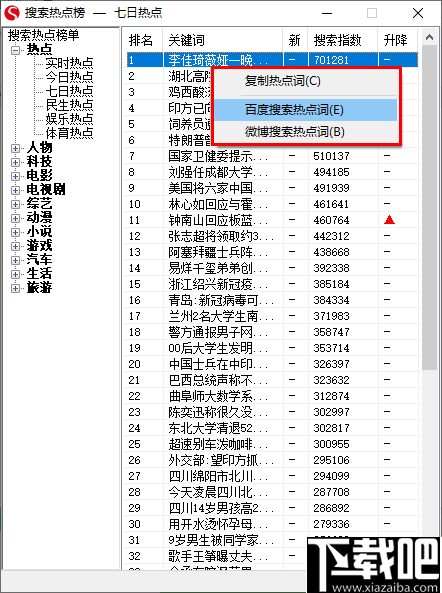Click the Sogou app logo icon
Image resolution: width=442 pixels, height=593 pixels.
[x=11, y=13]
